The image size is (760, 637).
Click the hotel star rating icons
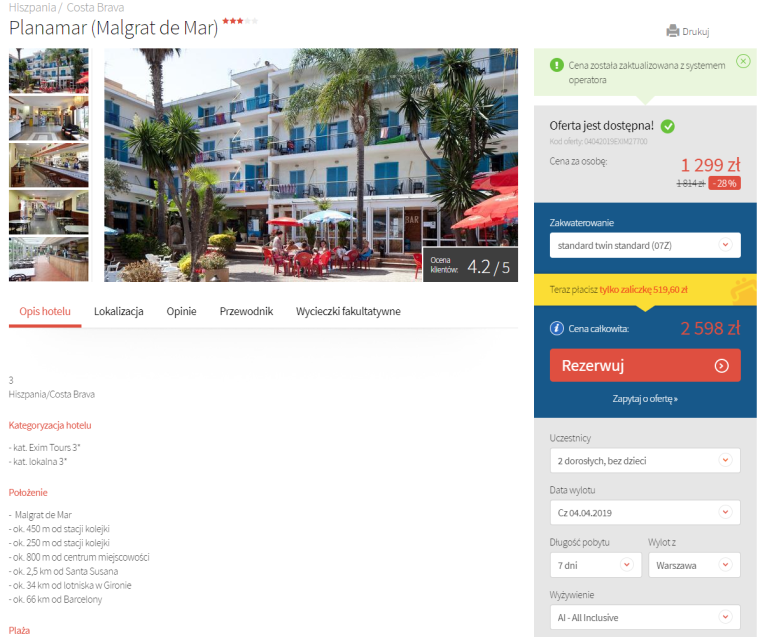tap(240, 21)
